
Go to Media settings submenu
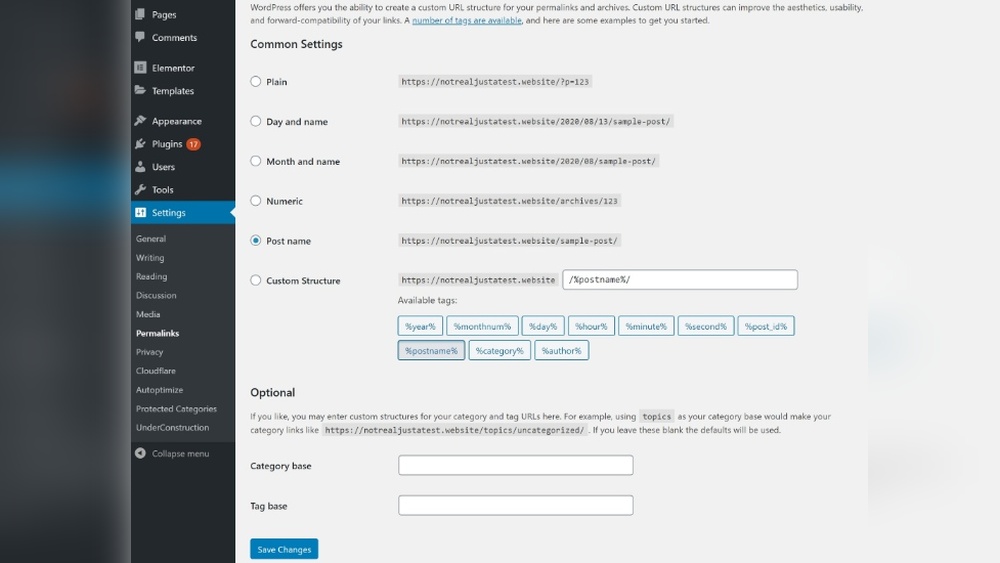[x=148, y=314]
